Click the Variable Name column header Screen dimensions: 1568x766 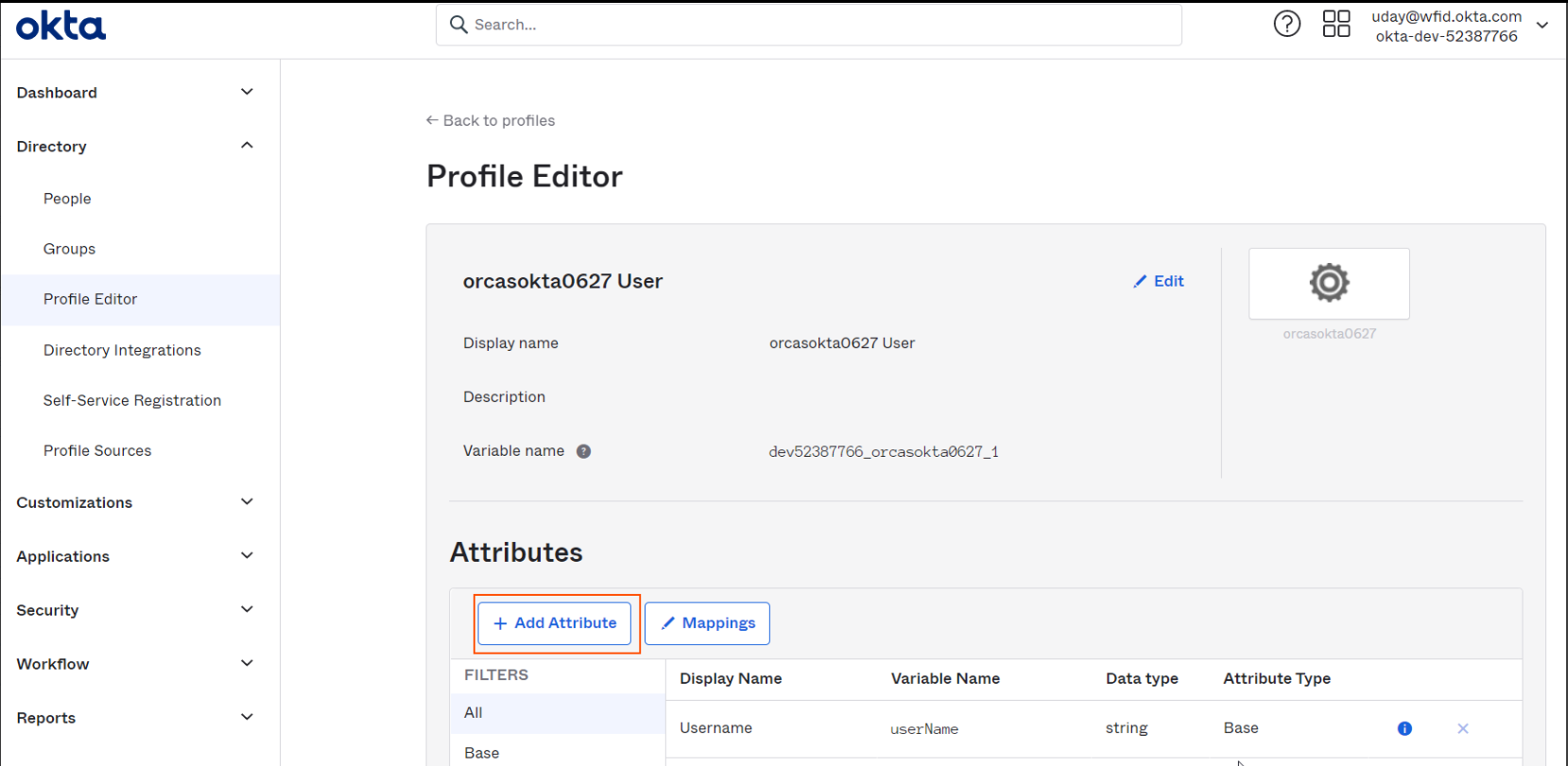click(x=945, y=678)
